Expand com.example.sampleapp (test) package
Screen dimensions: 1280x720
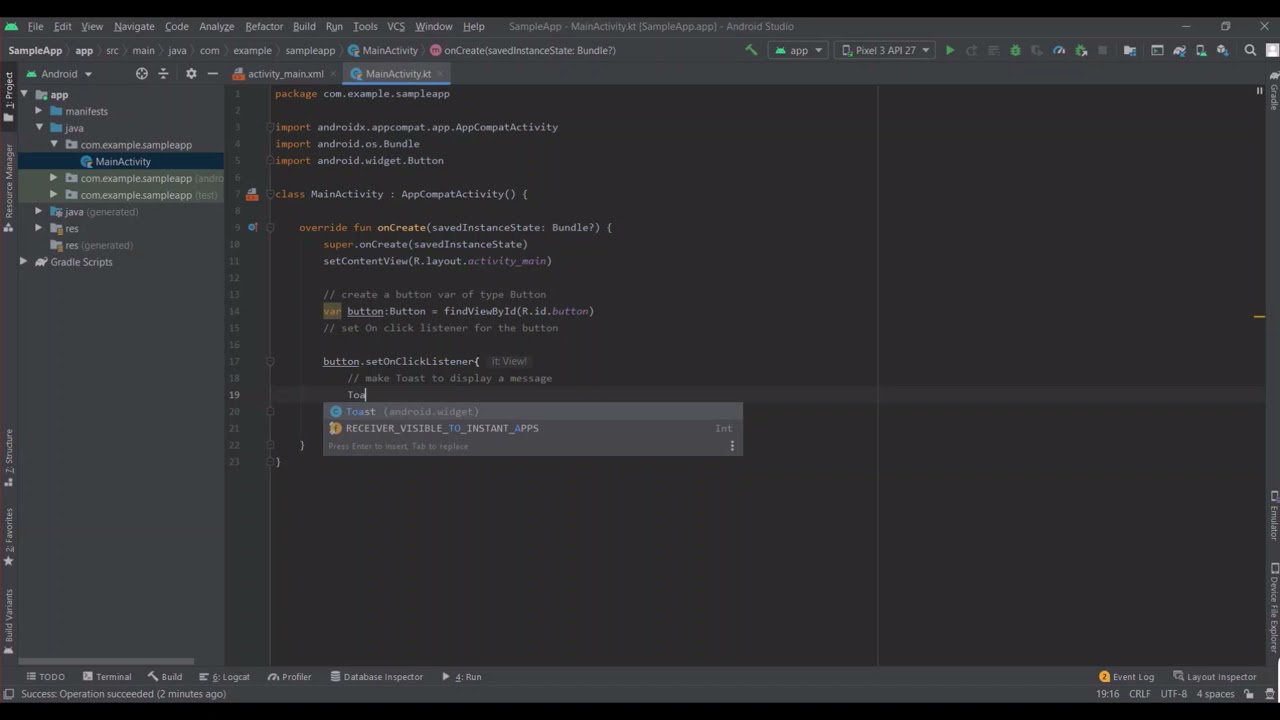[x=54, y=195]
